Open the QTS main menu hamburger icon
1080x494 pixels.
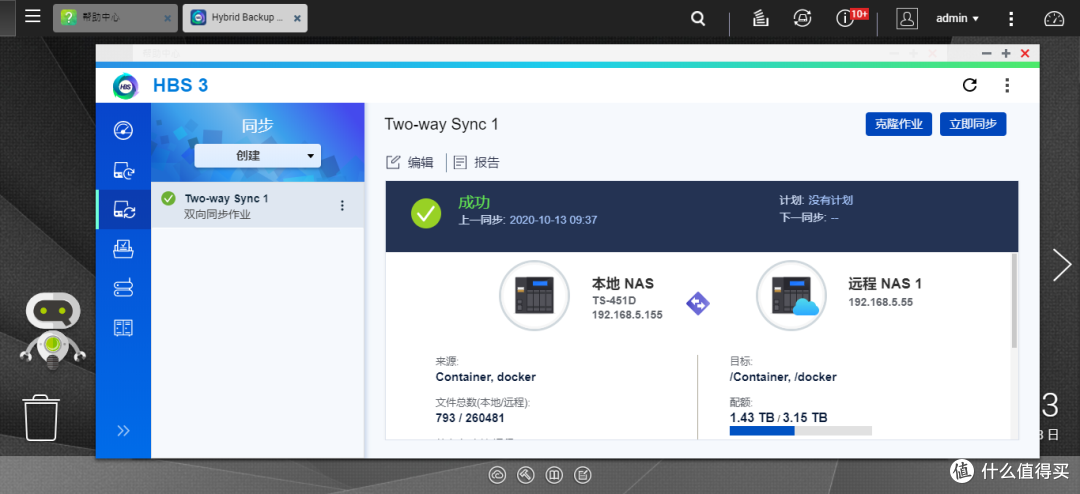32,16
